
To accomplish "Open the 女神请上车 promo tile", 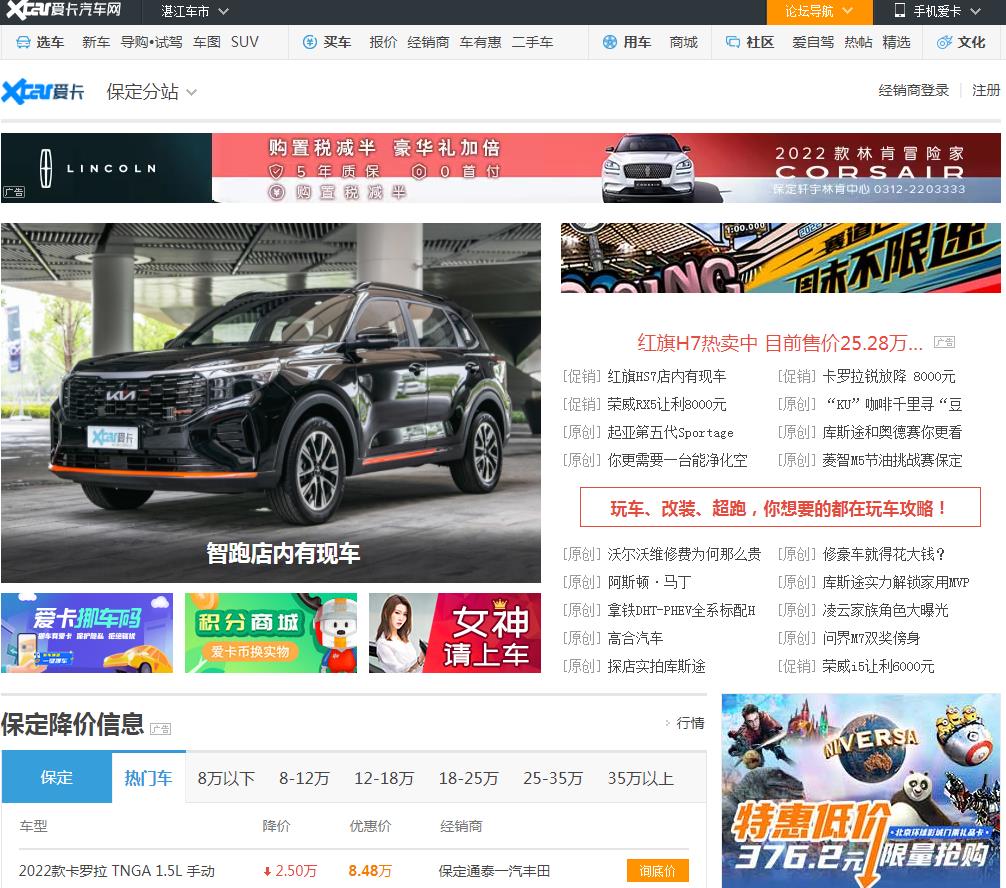I will tap(455, 633).
